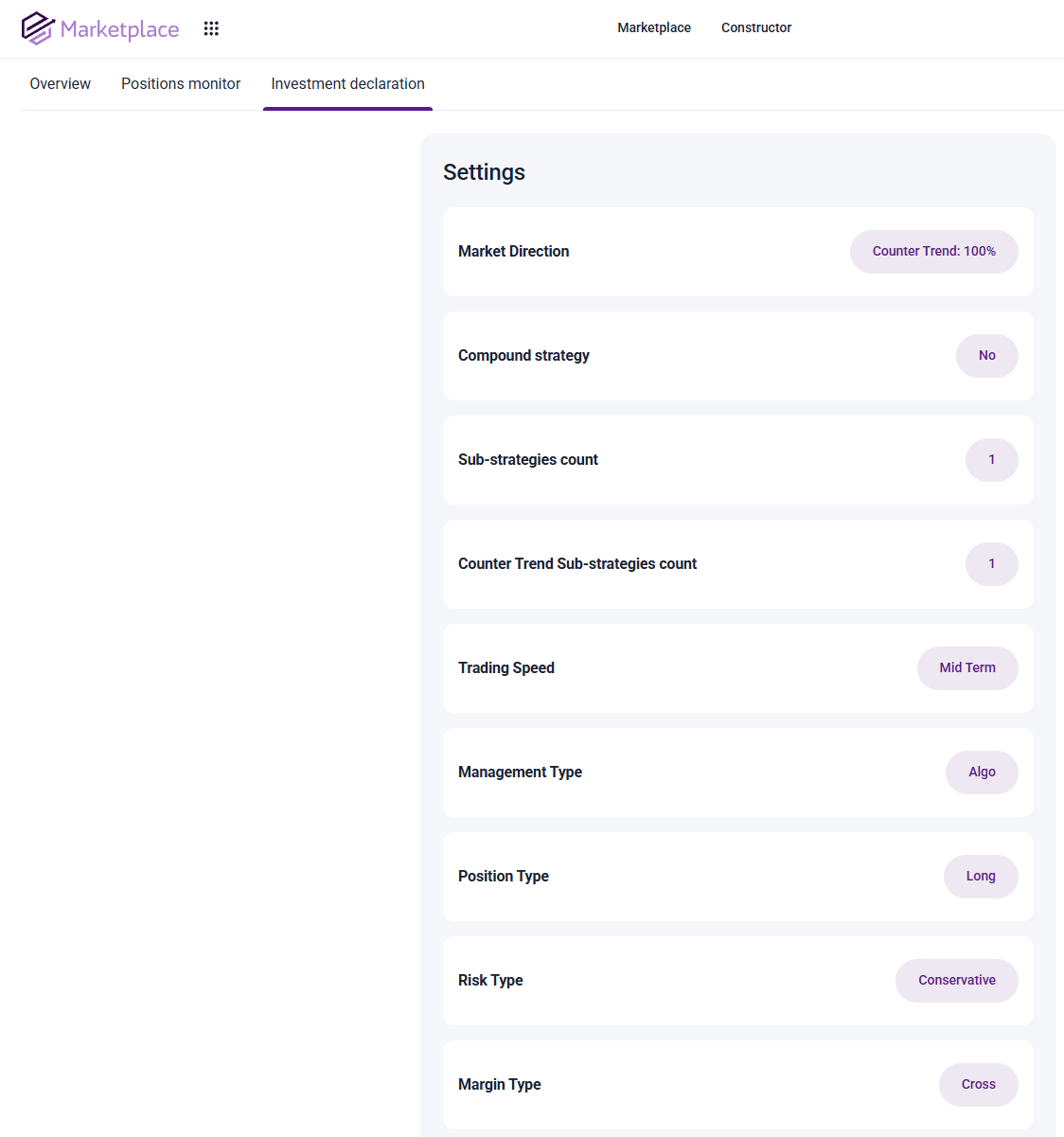Click the Settings heading
This screenshot has width=1064, height=1137.
(x=484, y=172)
